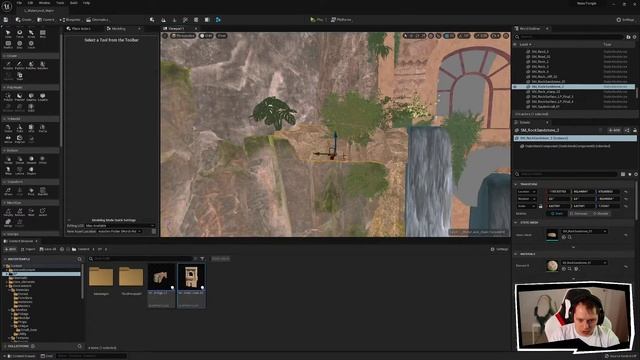Open the Static Mesh asset dropdown

(584, 231)
